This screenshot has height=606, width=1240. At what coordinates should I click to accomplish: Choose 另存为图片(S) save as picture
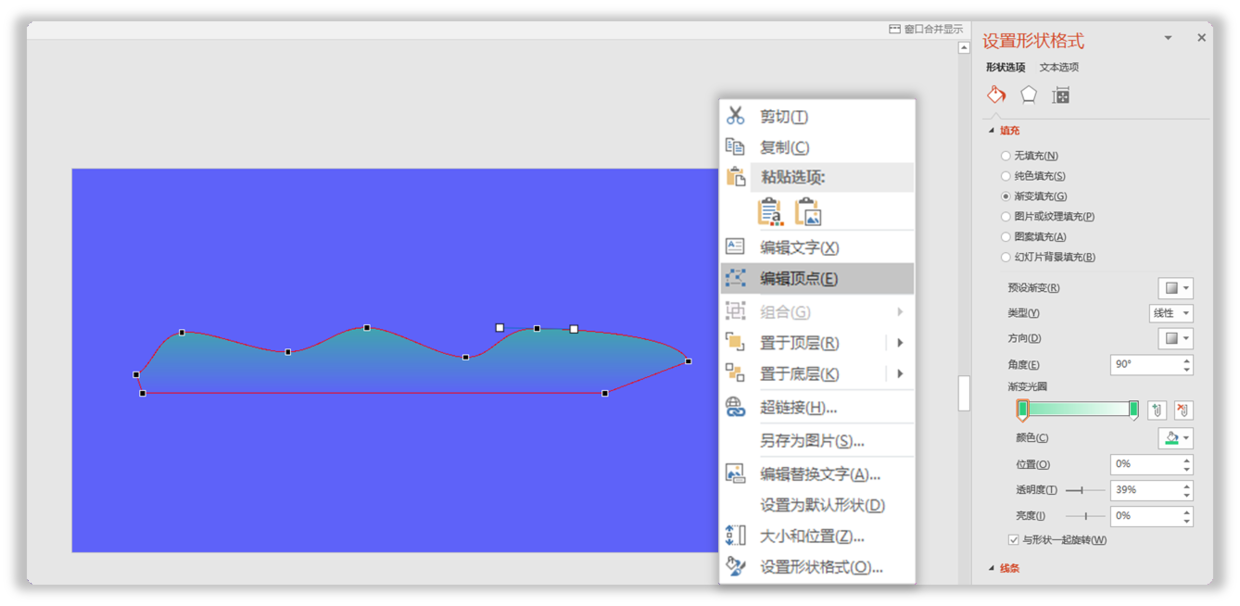click(x=817, y=440)
